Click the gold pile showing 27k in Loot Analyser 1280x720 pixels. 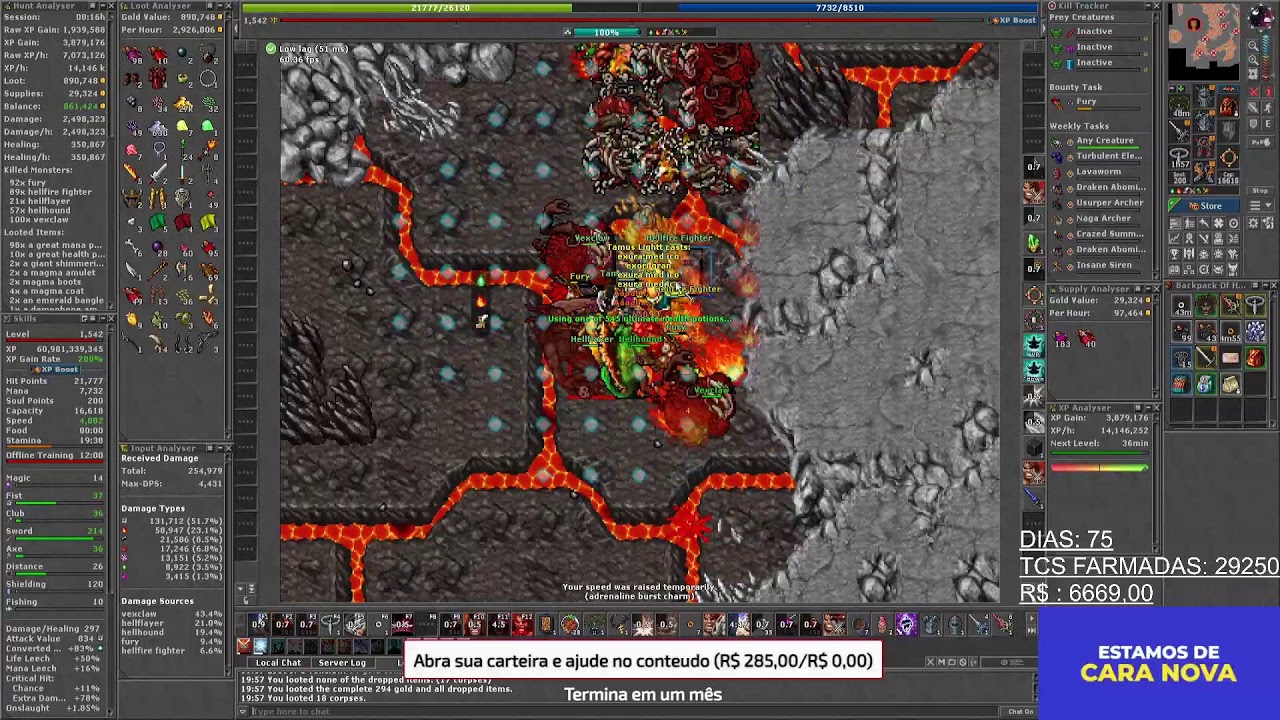182,104
